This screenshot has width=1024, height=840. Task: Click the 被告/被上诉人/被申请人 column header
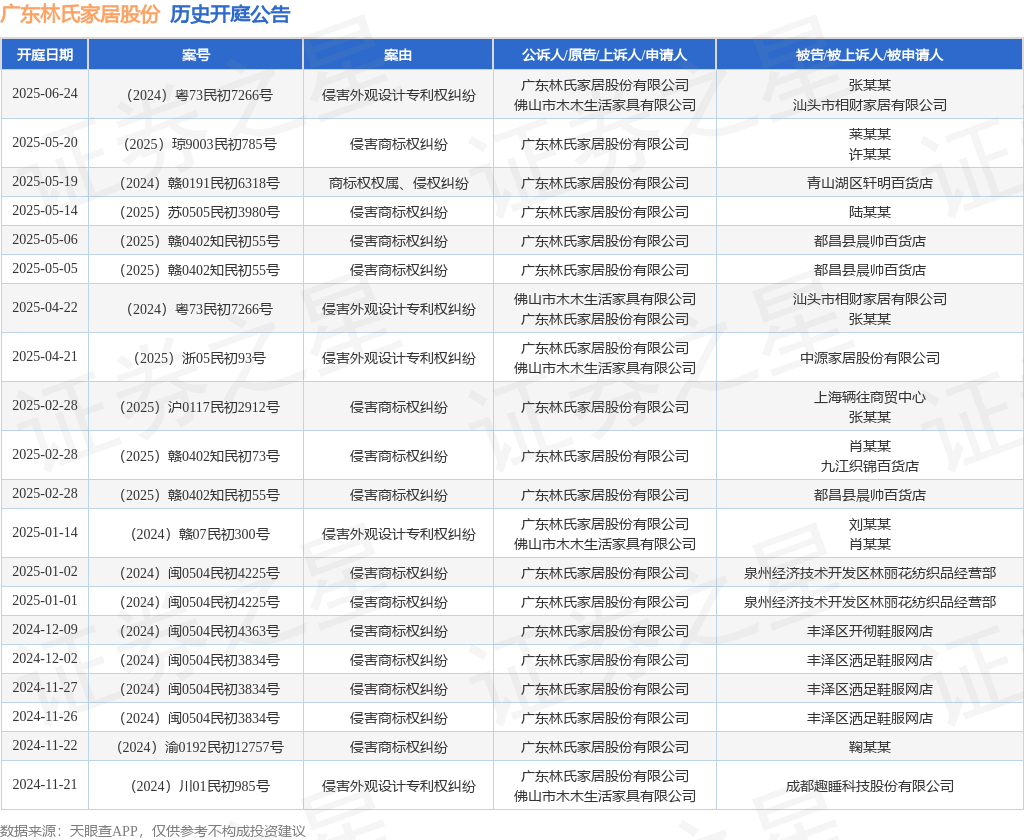869,55
